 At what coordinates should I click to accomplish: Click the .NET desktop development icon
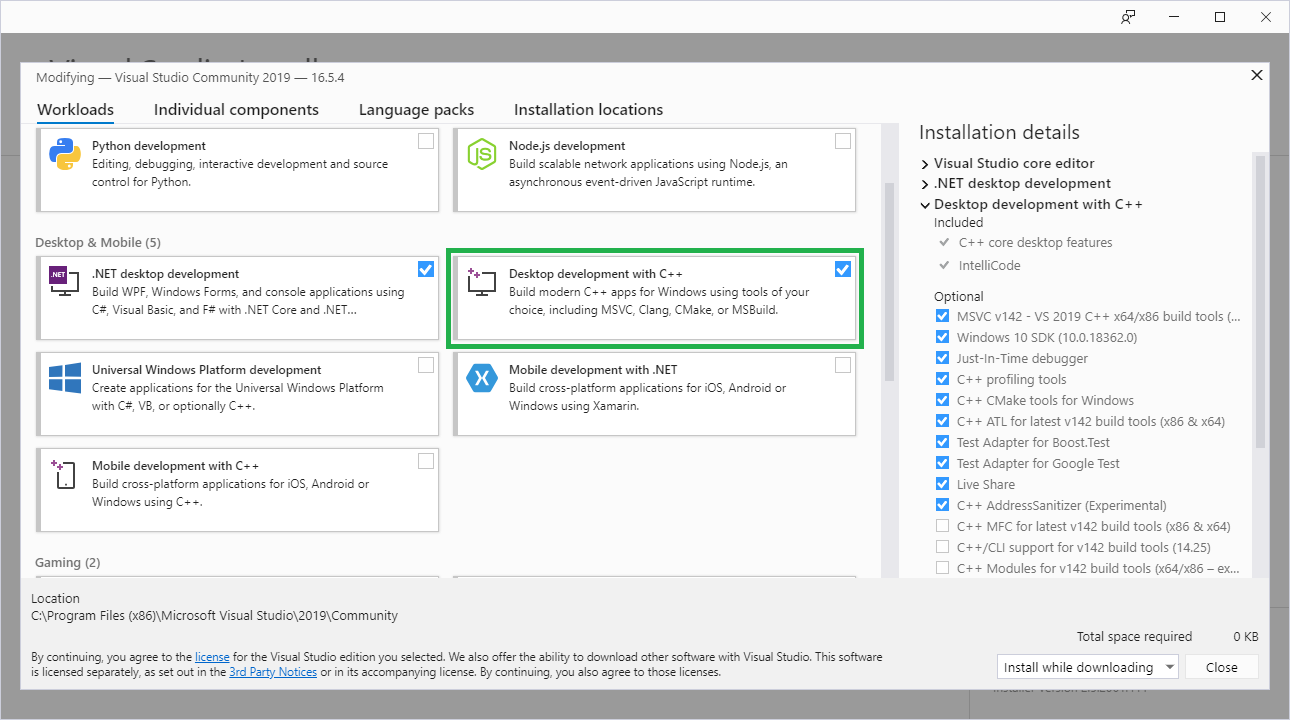pos(64,282)
